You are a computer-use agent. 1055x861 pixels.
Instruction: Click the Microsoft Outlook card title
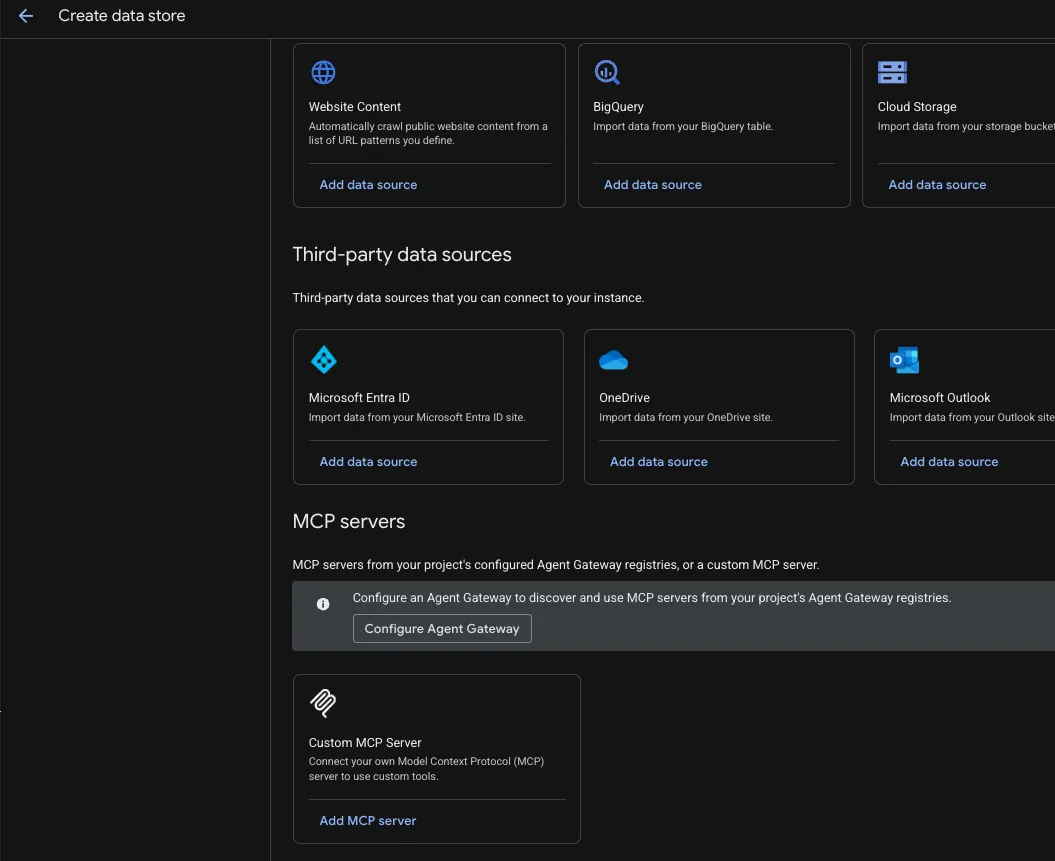940,398
